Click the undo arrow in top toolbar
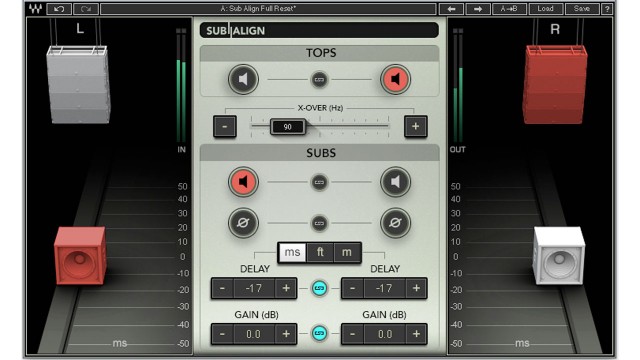Viewport: 640px width, 360px height. pos(59,9)
